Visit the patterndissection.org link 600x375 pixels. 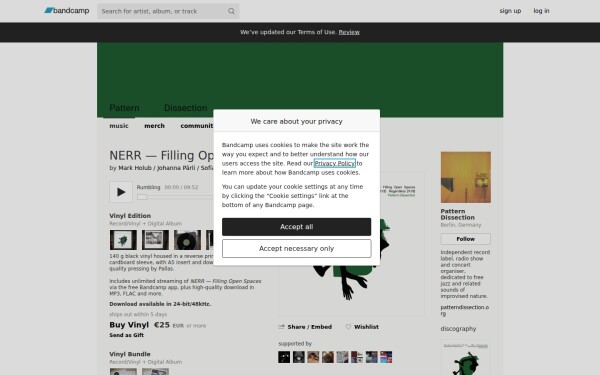click(465, 310)
